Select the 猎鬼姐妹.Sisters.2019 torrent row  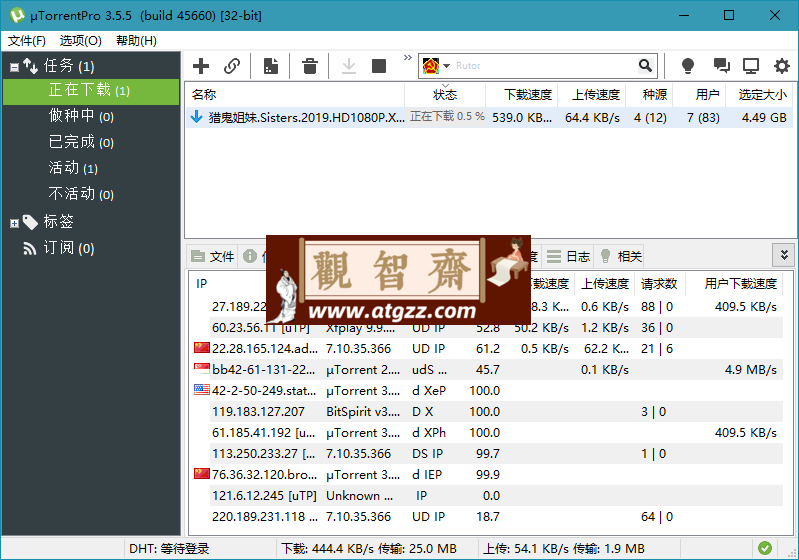pos(489,118)
